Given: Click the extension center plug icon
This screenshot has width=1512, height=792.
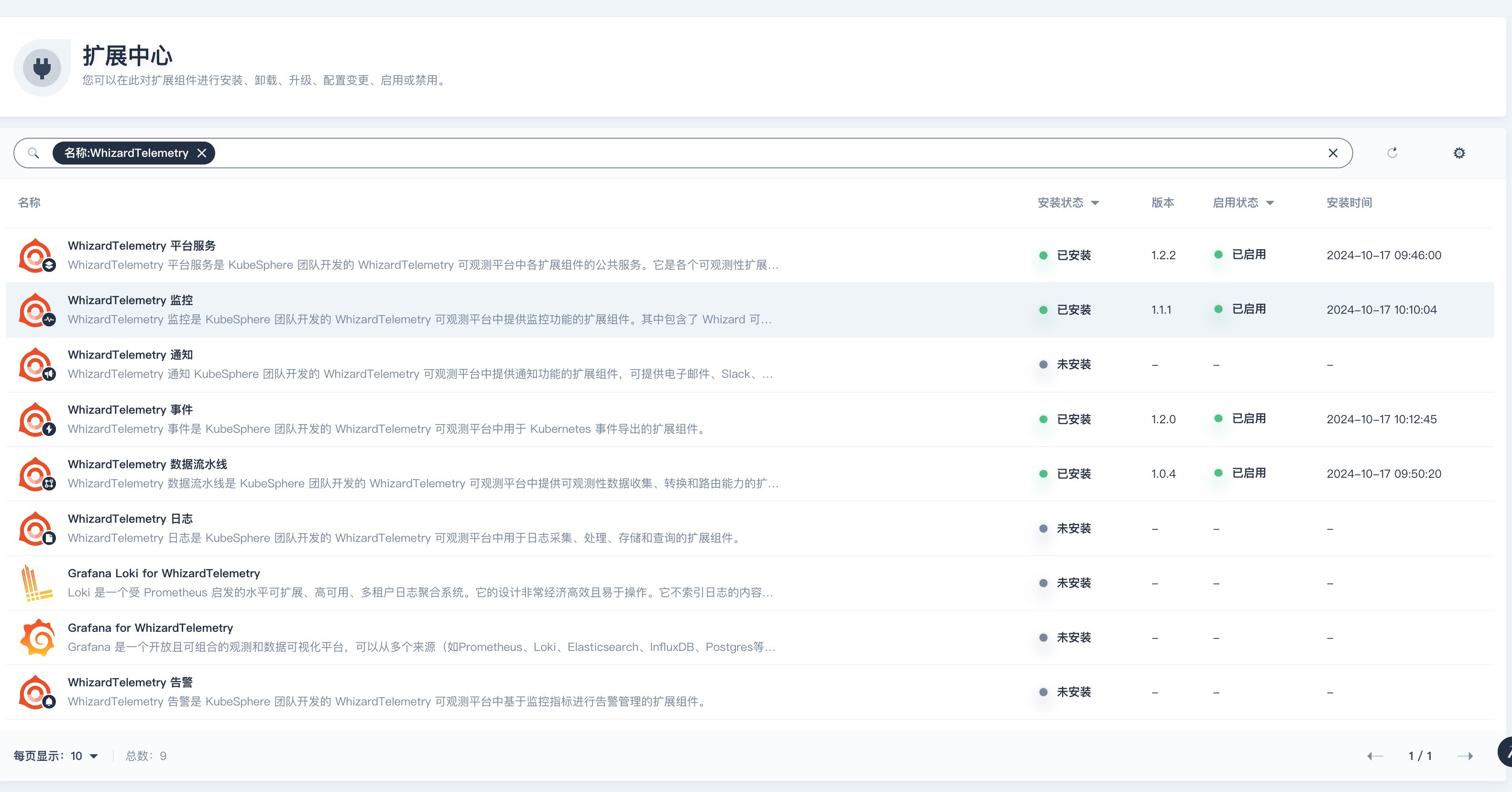Looking at the screenshot, I should click(42, 67).
